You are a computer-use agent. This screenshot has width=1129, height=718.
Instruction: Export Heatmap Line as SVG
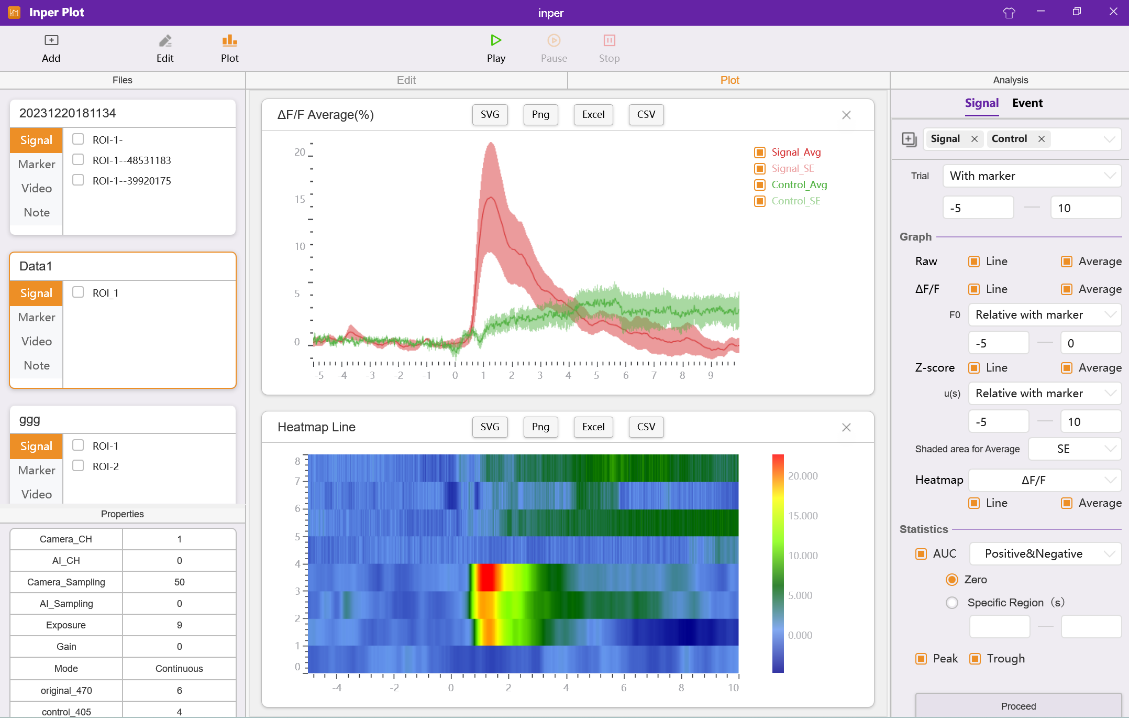pyautogui.click(x=490, y=427)
